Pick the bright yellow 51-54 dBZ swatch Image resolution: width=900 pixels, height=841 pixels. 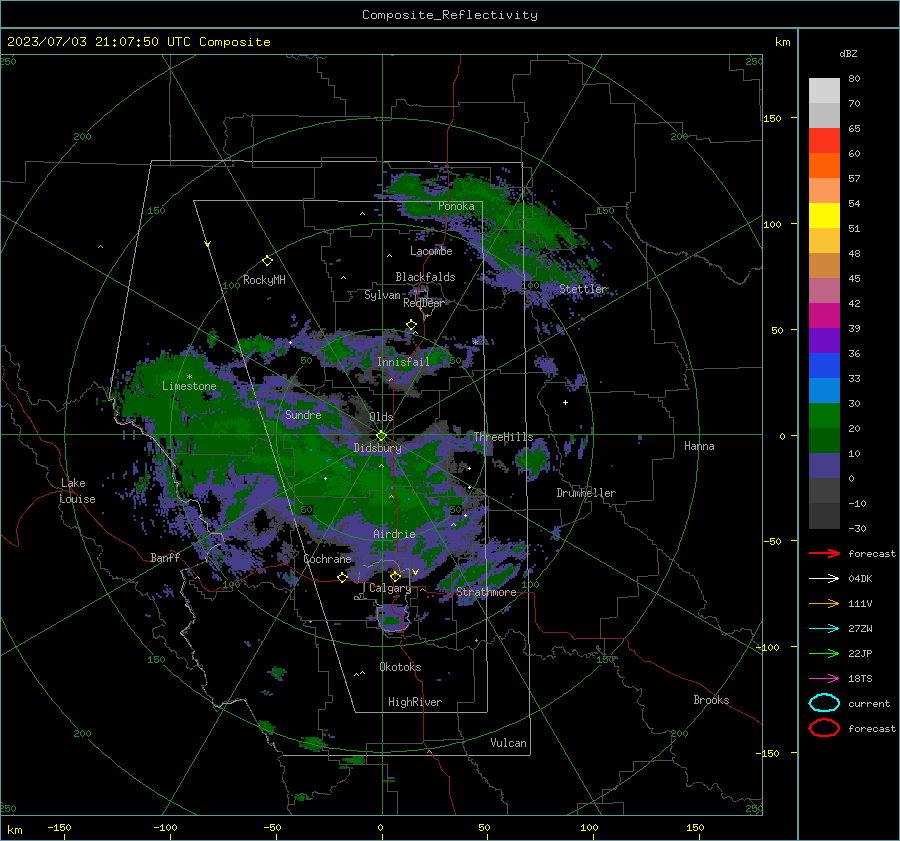pyautogui.click(x=824, y=216)
